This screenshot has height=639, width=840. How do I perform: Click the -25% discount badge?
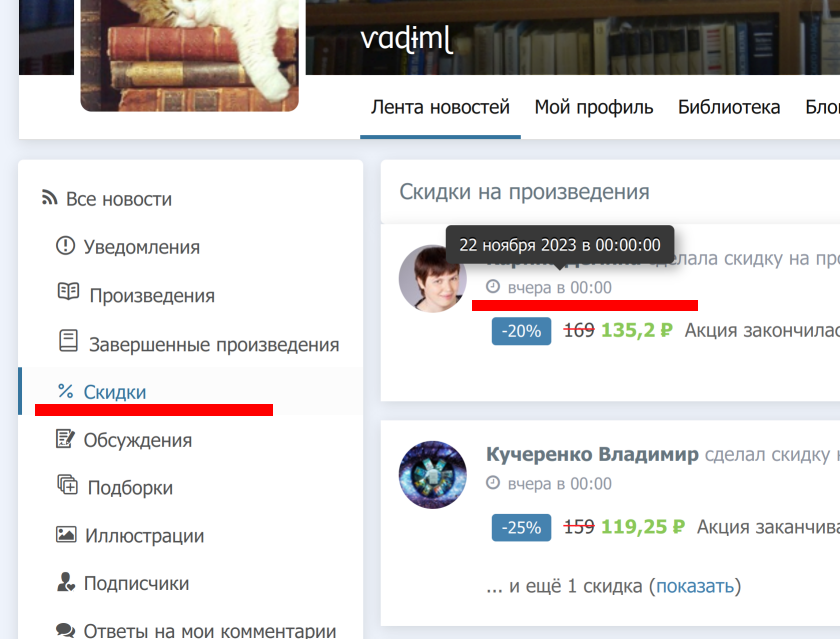point(521,528)
